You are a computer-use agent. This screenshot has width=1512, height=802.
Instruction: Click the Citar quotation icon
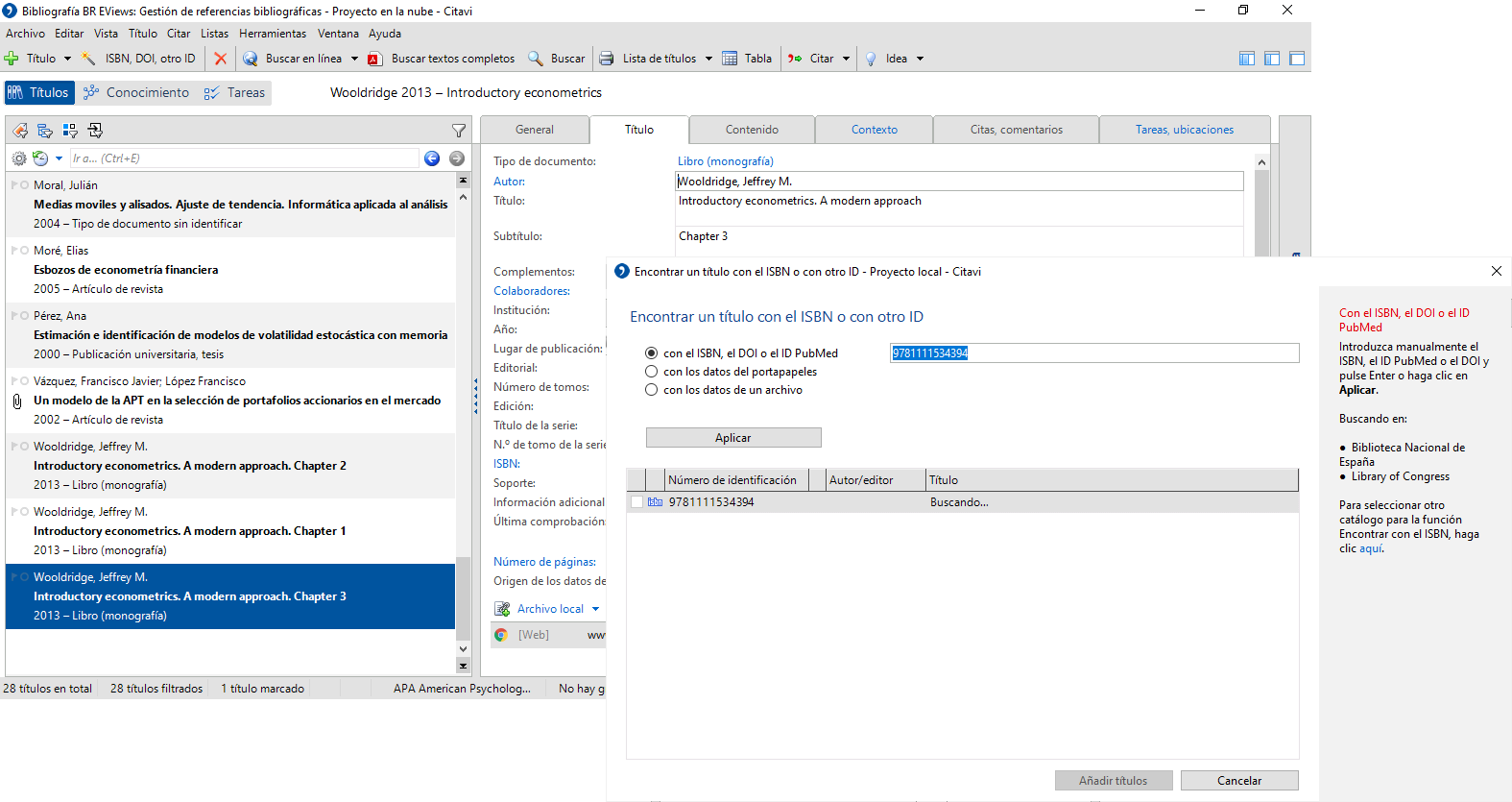click(795, 59)
